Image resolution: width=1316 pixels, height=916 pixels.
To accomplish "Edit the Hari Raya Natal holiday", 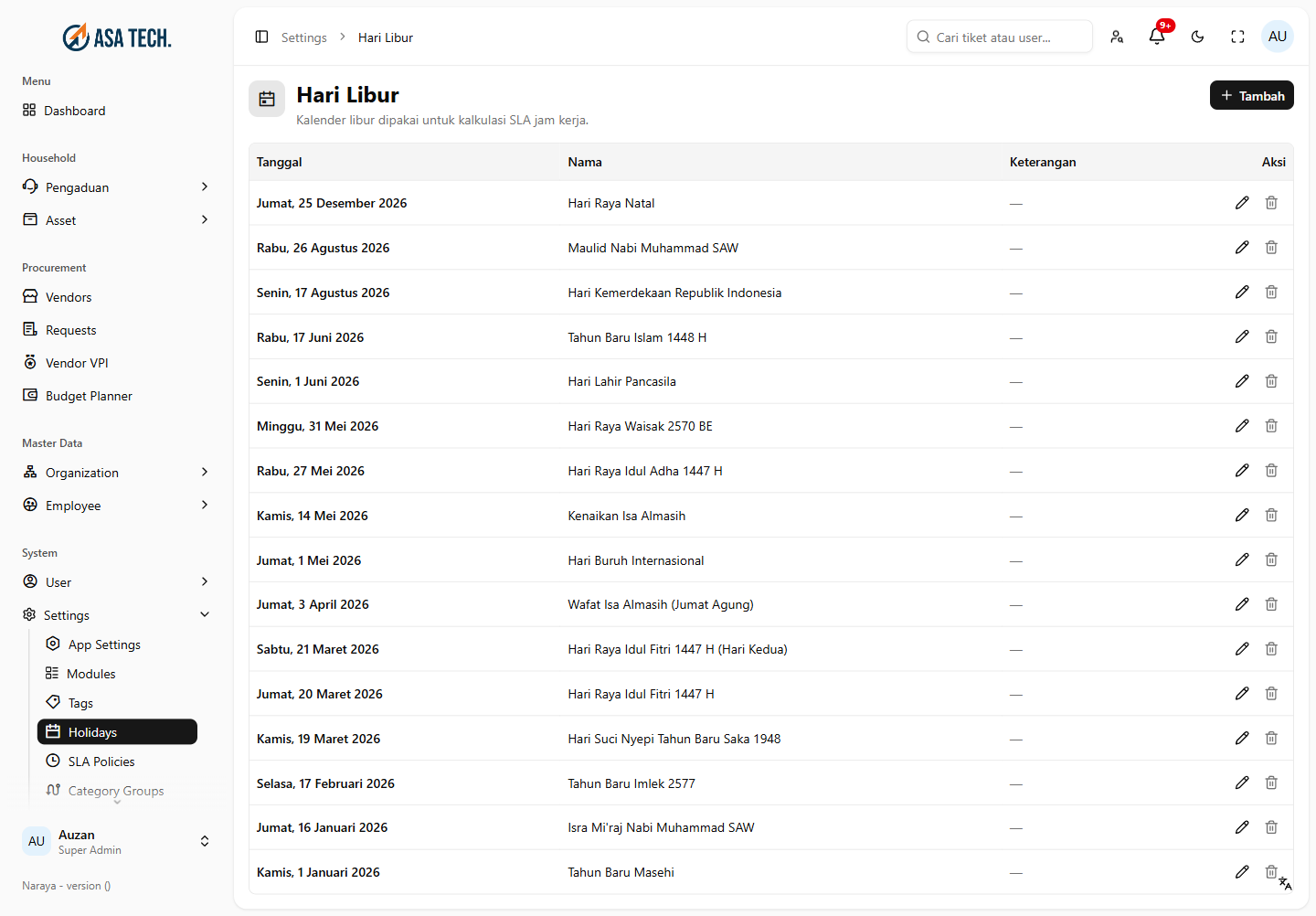I will click(1242, 203).
